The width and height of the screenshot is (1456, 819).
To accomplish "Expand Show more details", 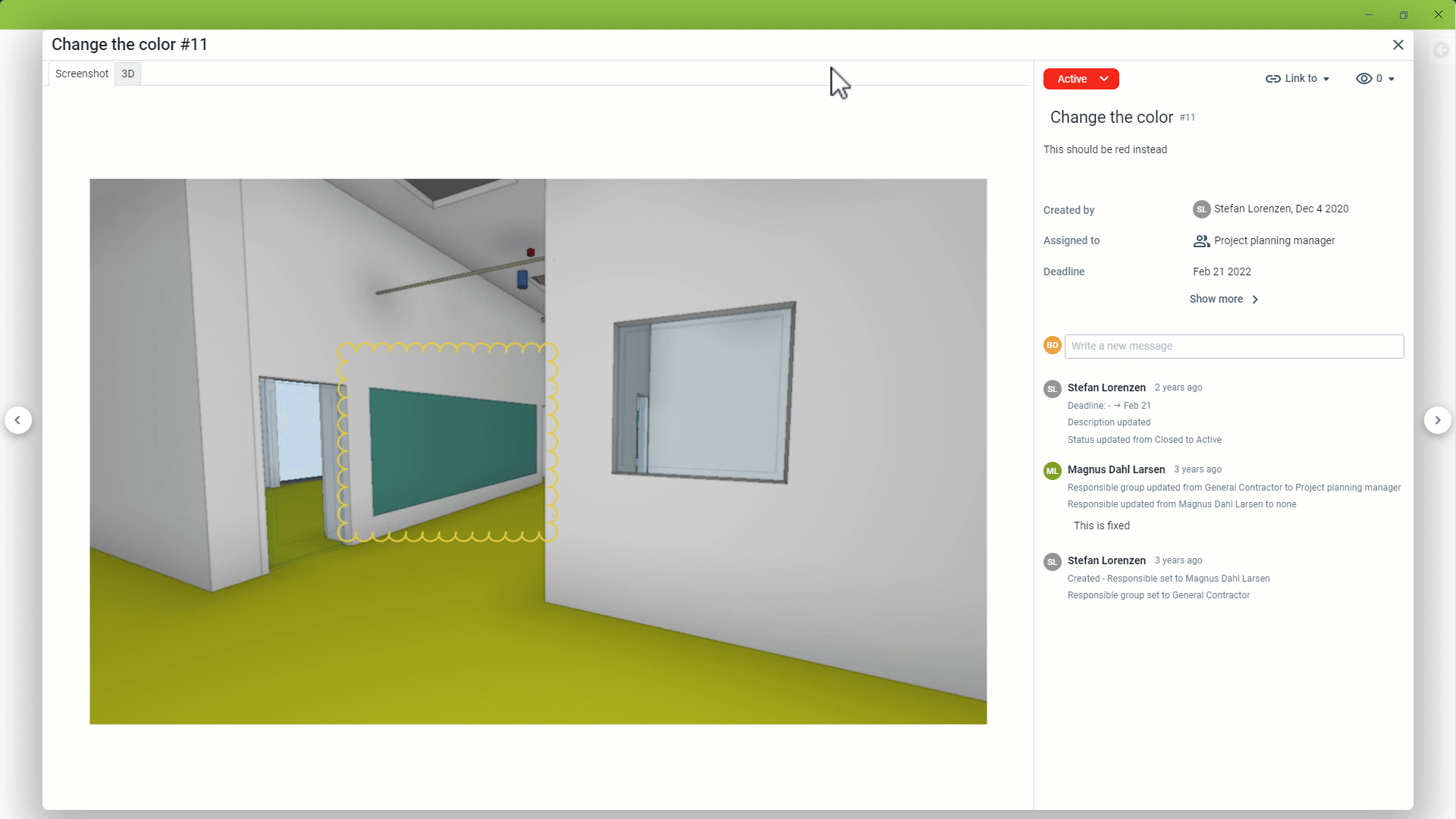I will pos(1223,300).
